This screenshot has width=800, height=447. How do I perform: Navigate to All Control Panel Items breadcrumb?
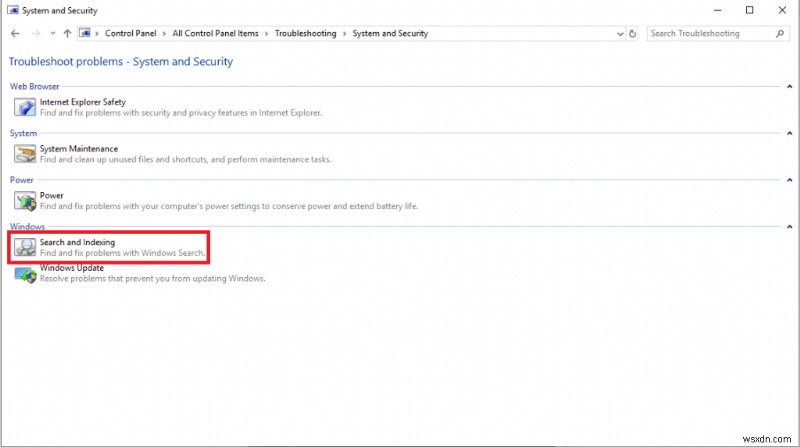pyautogui.click(x=215, y=33)
